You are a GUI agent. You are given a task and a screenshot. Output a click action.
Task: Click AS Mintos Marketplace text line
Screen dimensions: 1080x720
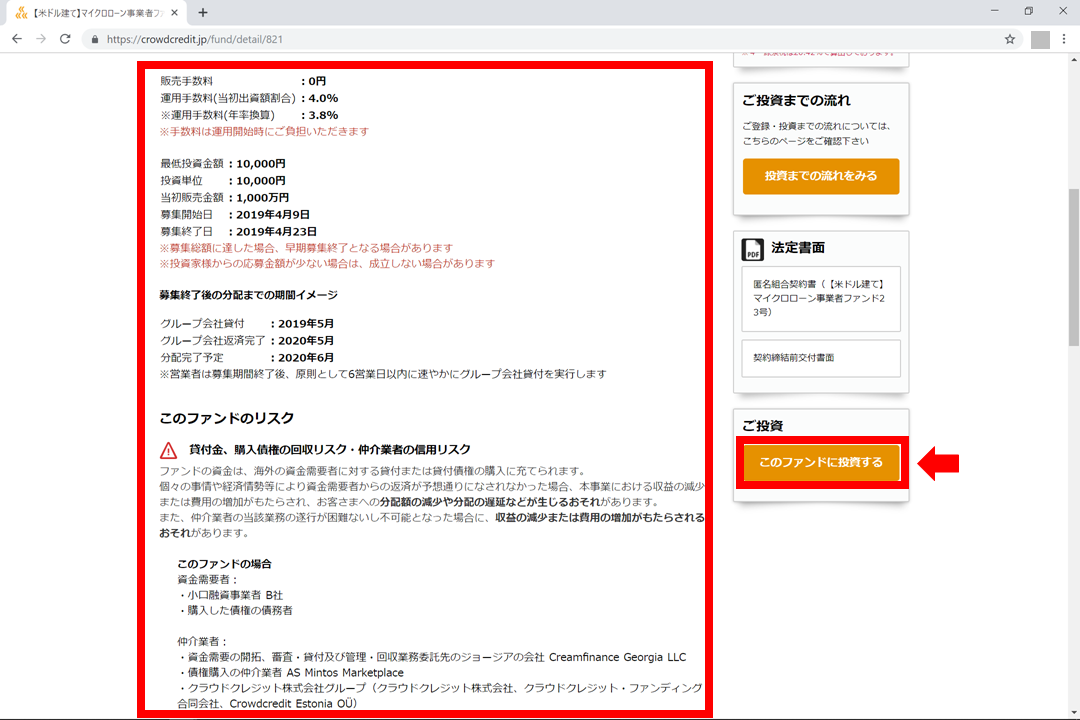[x=291, y=672]
